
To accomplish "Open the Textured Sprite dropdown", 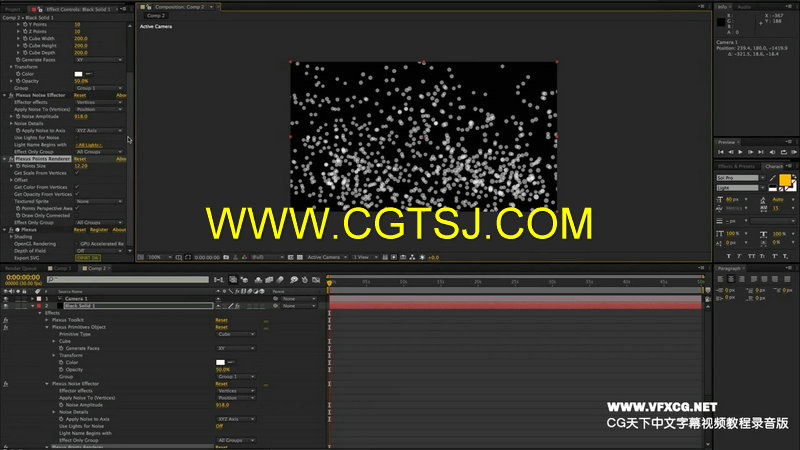I will click(x=99, y=202).
